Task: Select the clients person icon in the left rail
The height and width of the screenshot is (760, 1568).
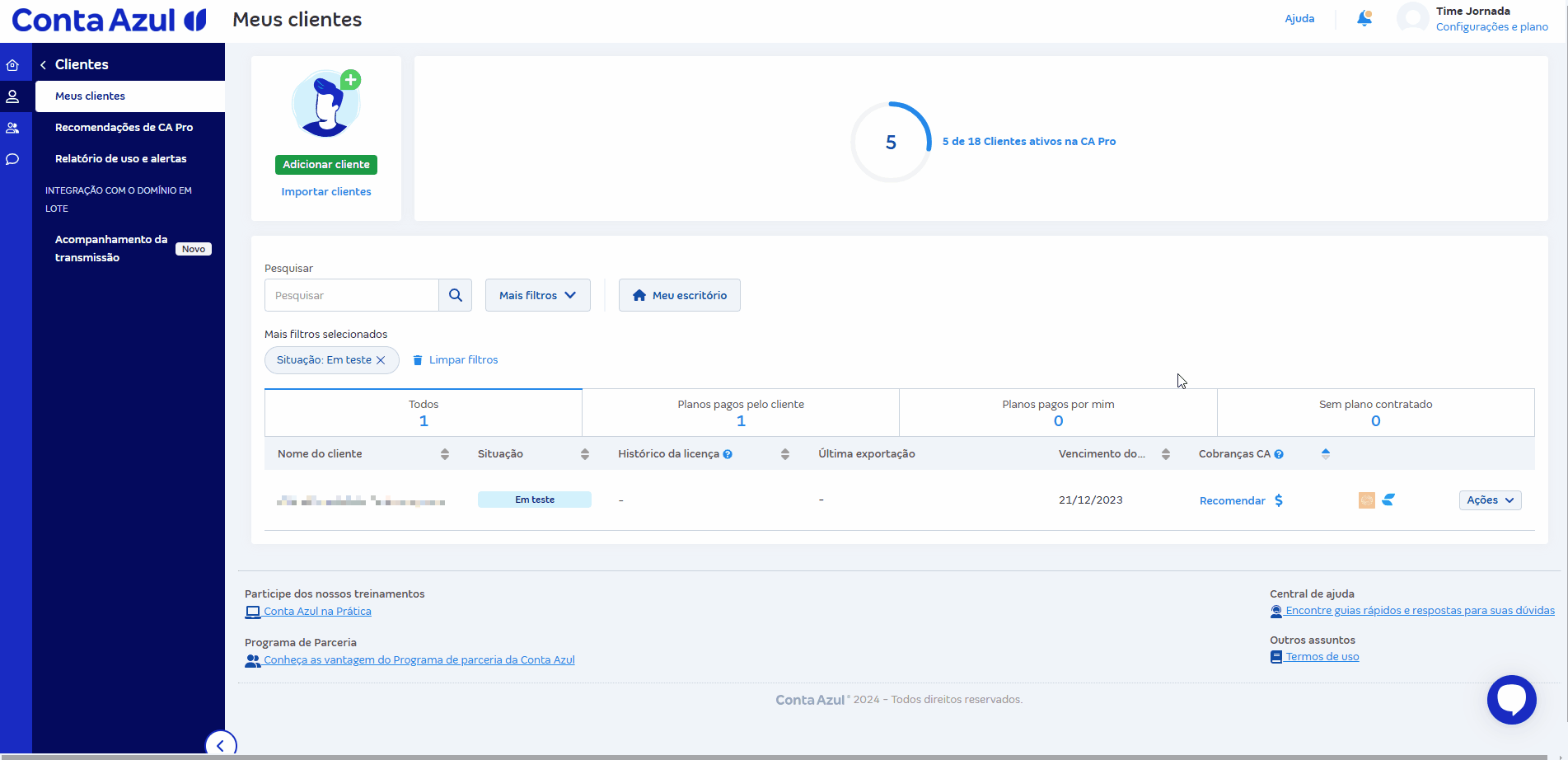Action: pos(13,96)
